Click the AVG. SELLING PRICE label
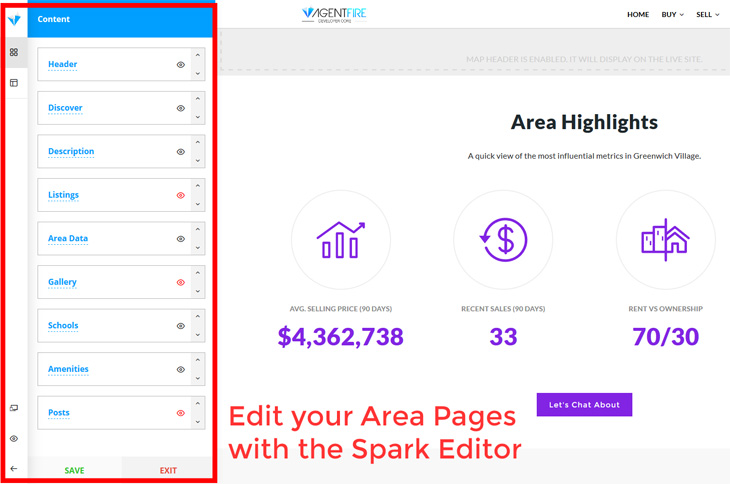This screenshot has width=730, height=484. coord(341,309)
